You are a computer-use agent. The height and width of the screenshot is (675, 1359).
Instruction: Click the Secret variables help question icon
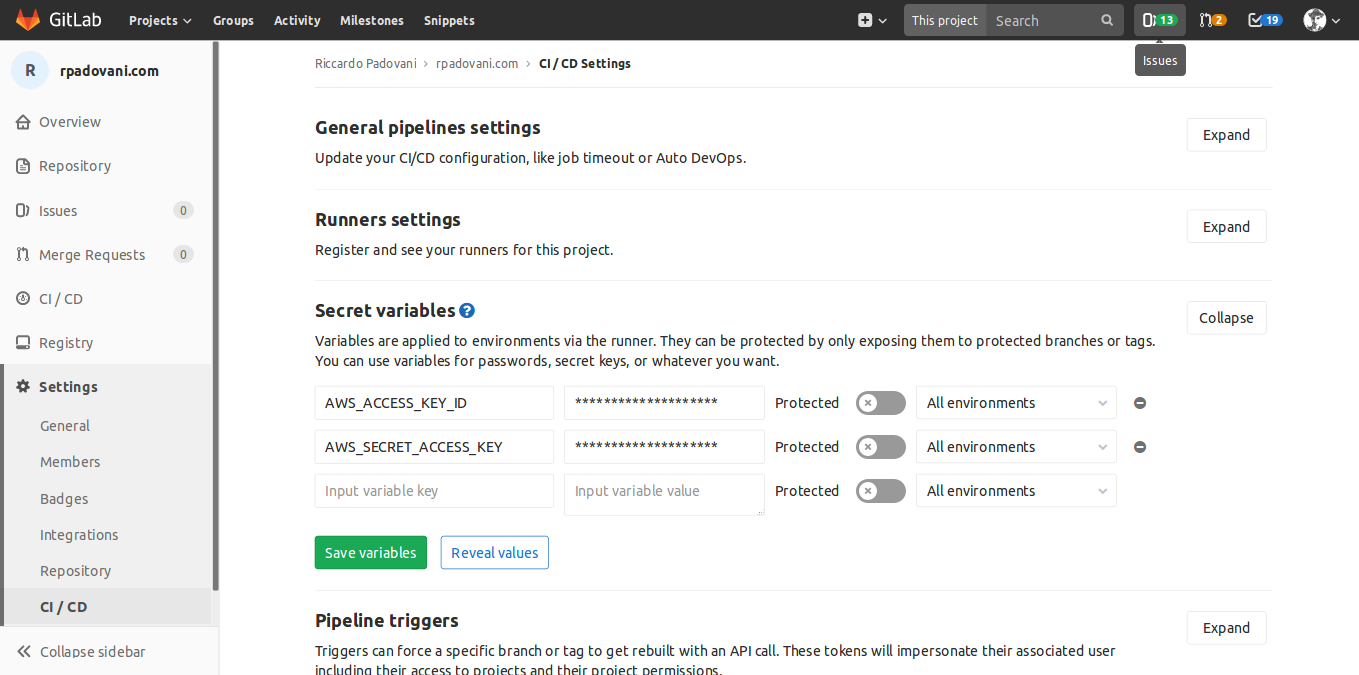click(467, 311)
